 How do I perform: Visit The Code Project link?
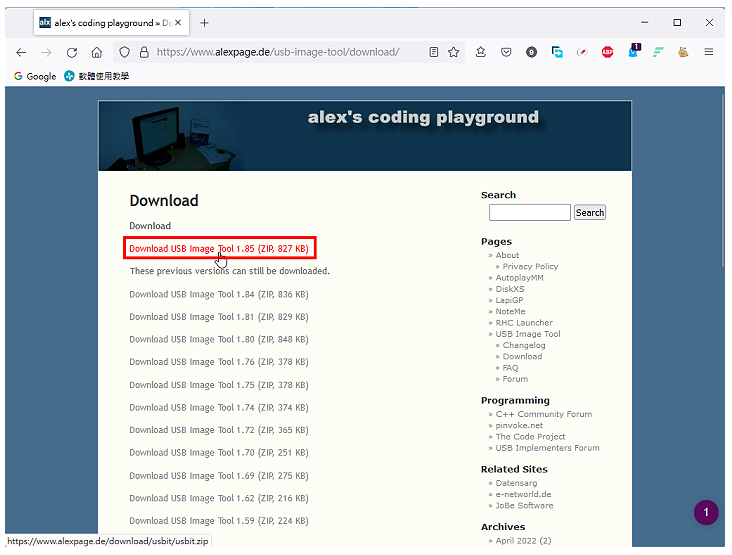pos(530,436)
